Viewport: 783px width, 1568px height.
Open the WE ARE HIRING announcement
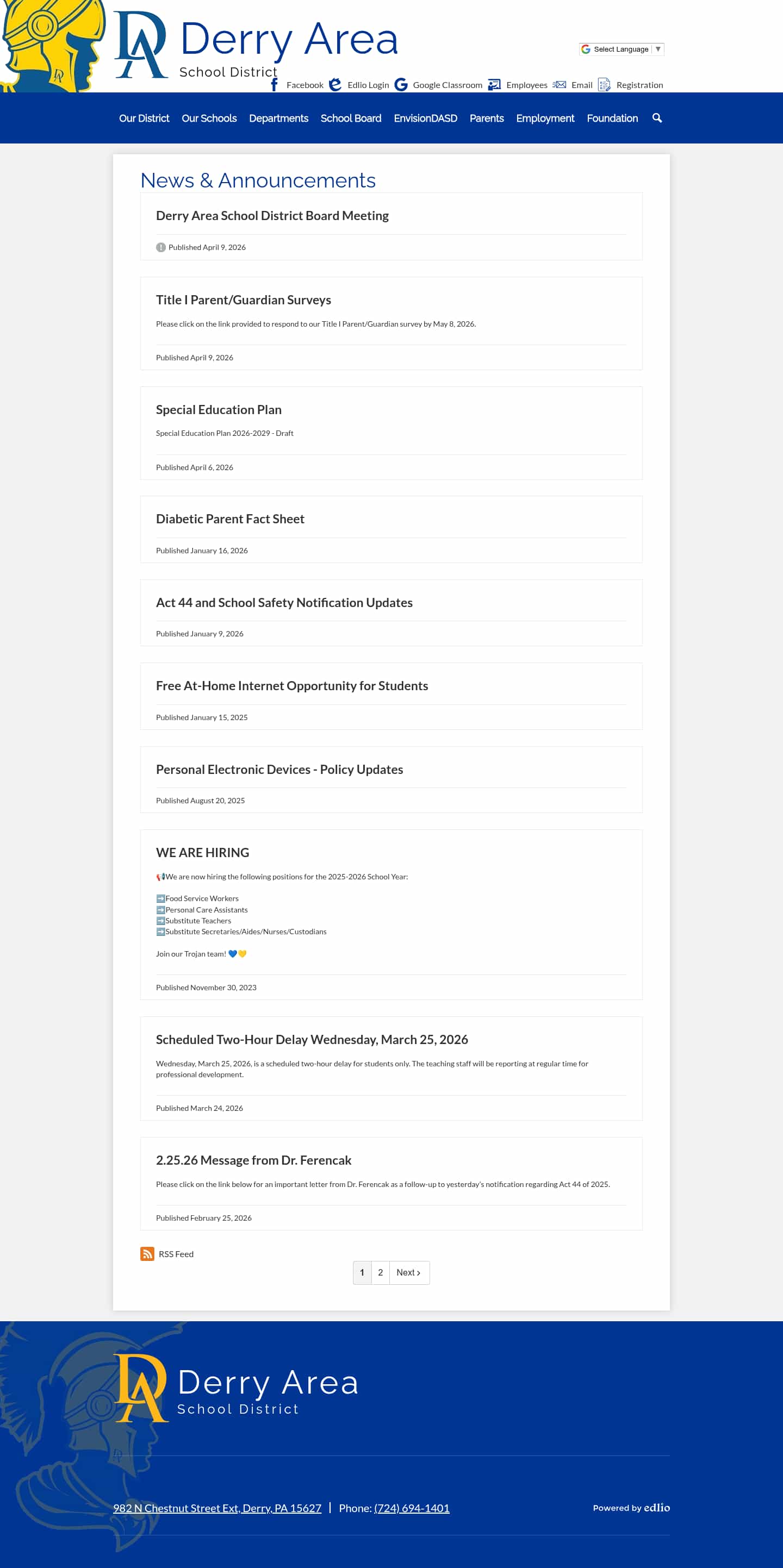(x=202, y=852)
